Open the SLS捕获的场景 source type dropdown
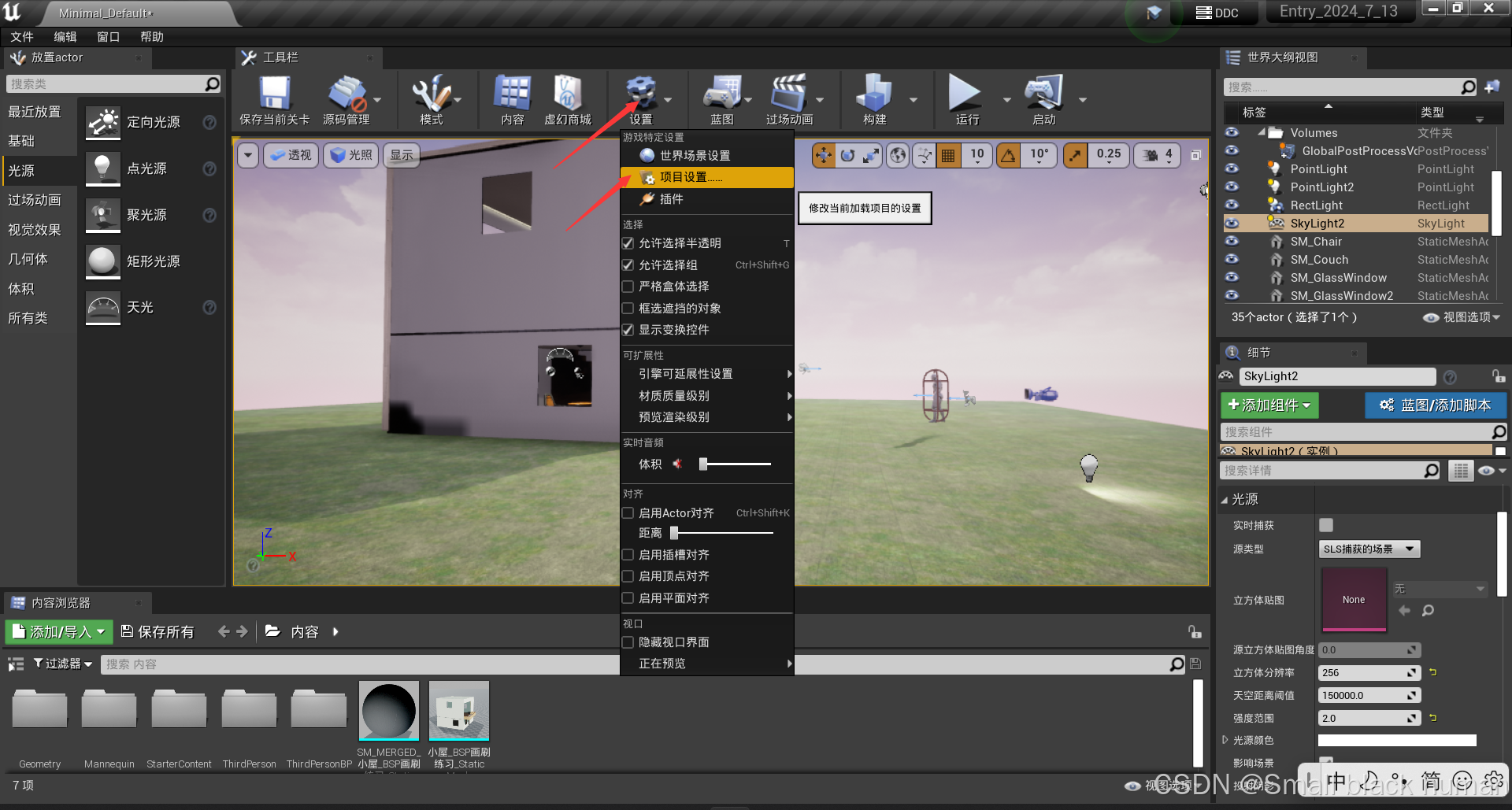Image resolution: width=1512 pixels, height=810 pixels. pyautogui.click(x=1369, y=549)
